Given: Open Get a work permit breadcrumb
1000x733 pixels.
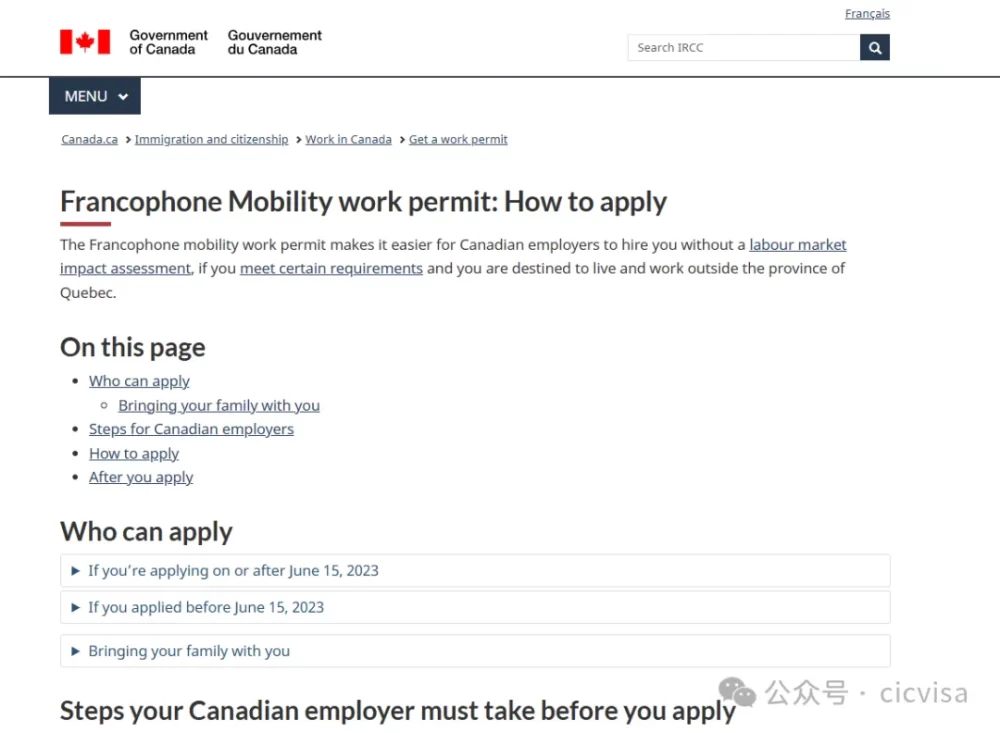Looking at the screenshot, I should click(x=458, y=140).
